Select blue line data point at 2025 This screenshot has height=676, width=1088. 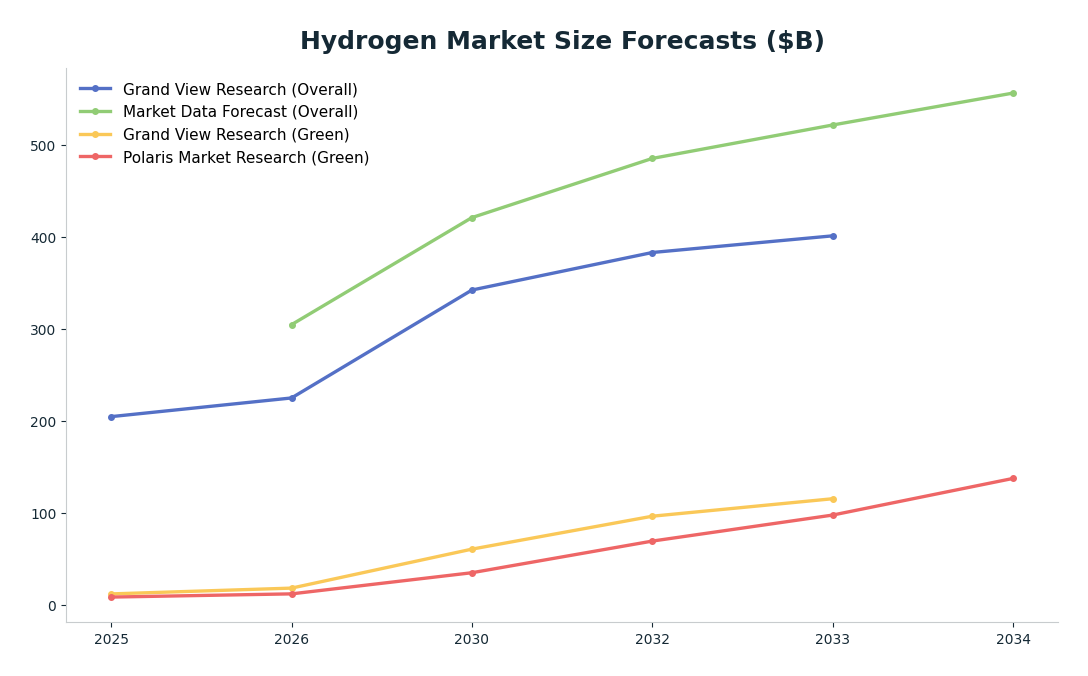tap(111, 417)
